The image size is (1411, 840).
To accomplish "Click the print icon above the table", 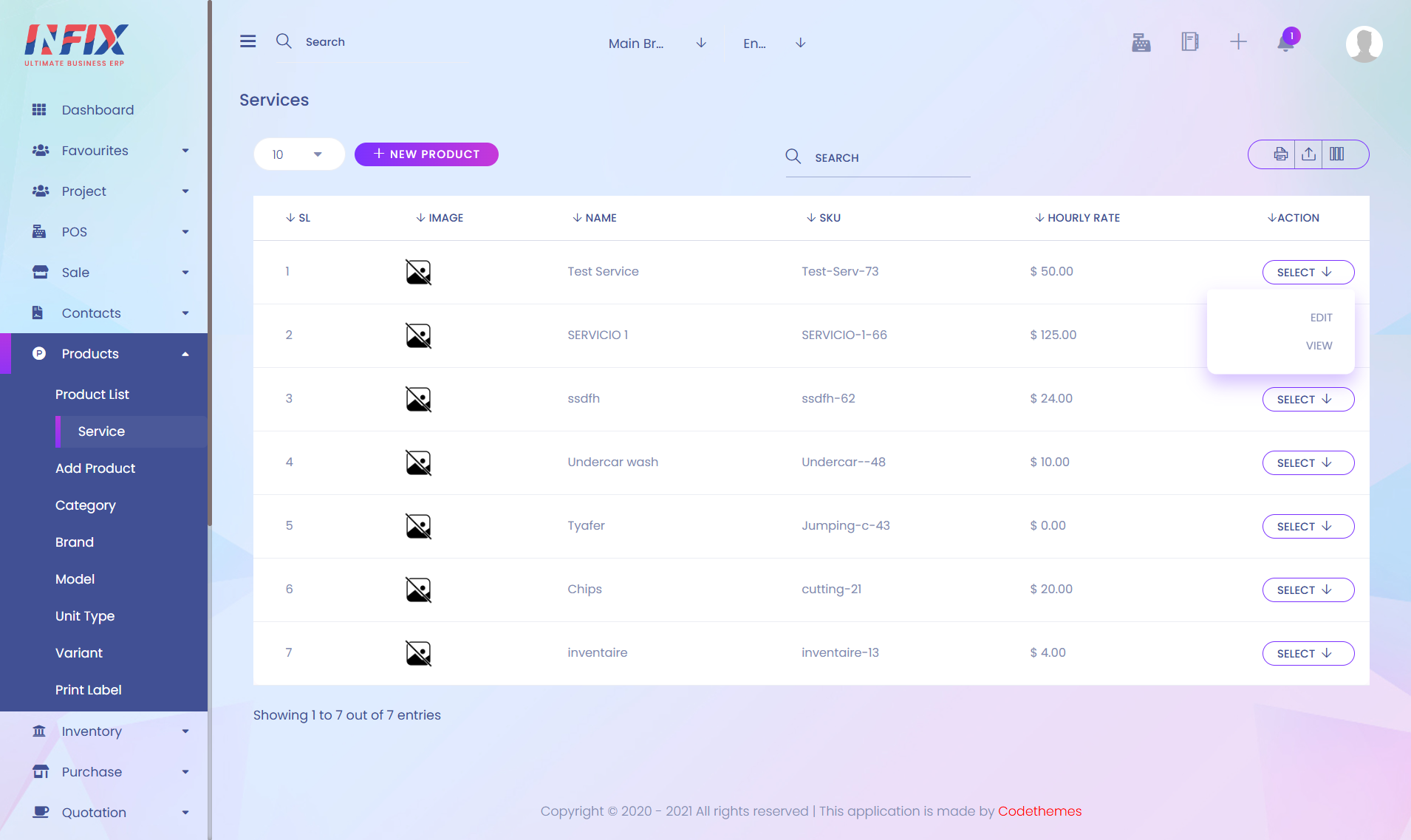I will pos(1280,154).
